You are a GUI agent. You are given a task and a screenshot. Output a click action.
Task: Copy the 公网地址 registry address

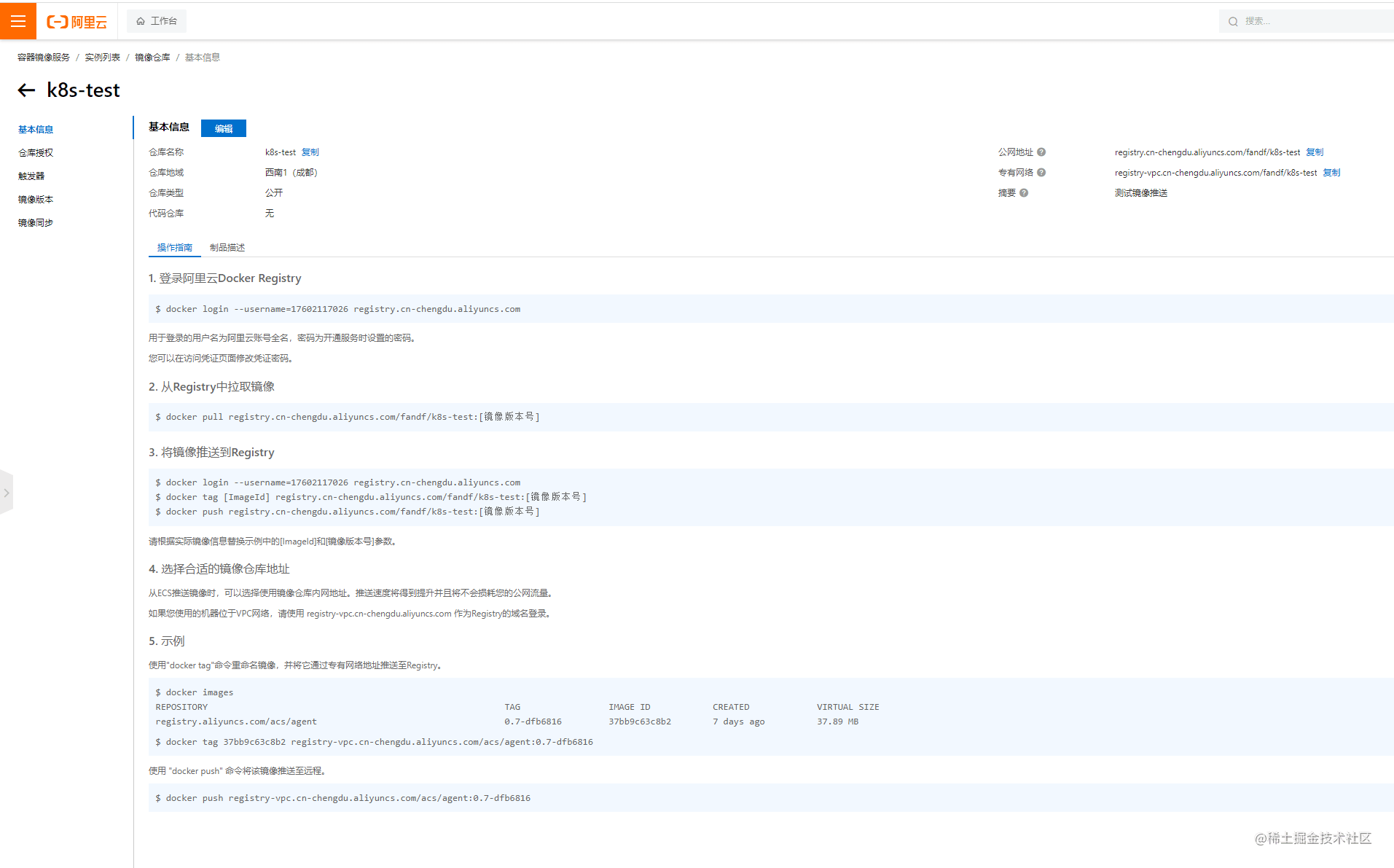click(x=1315, y=152)
